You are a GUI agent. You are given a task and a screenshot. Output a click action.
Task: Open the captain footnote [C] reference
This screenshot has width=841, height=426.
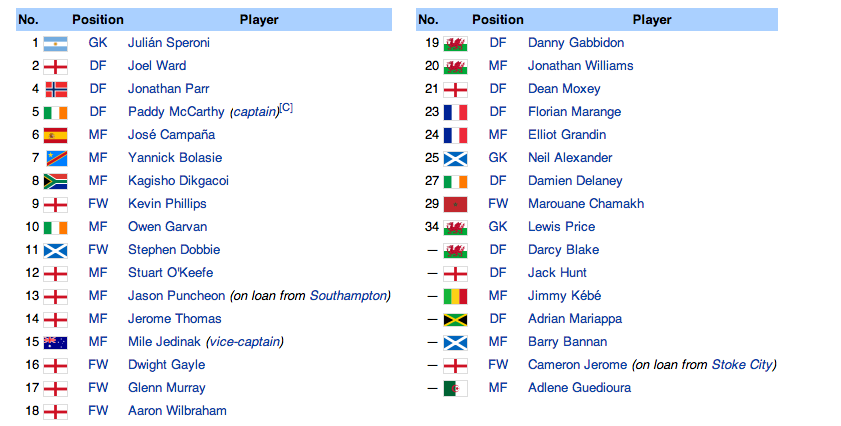(286, 108)
